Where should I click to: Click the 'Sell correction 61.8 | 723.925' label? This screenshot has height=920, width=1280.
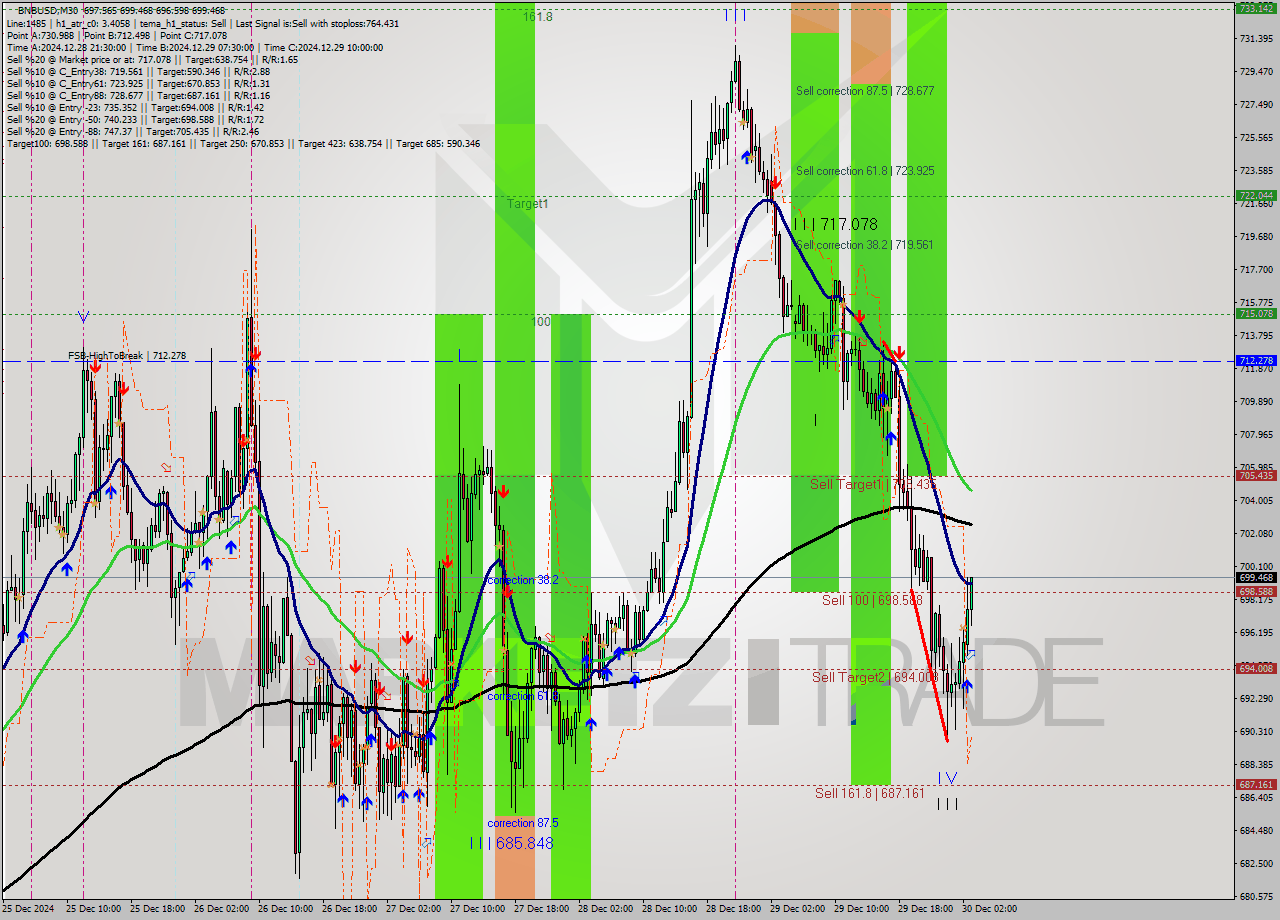(x=865, y=171)
